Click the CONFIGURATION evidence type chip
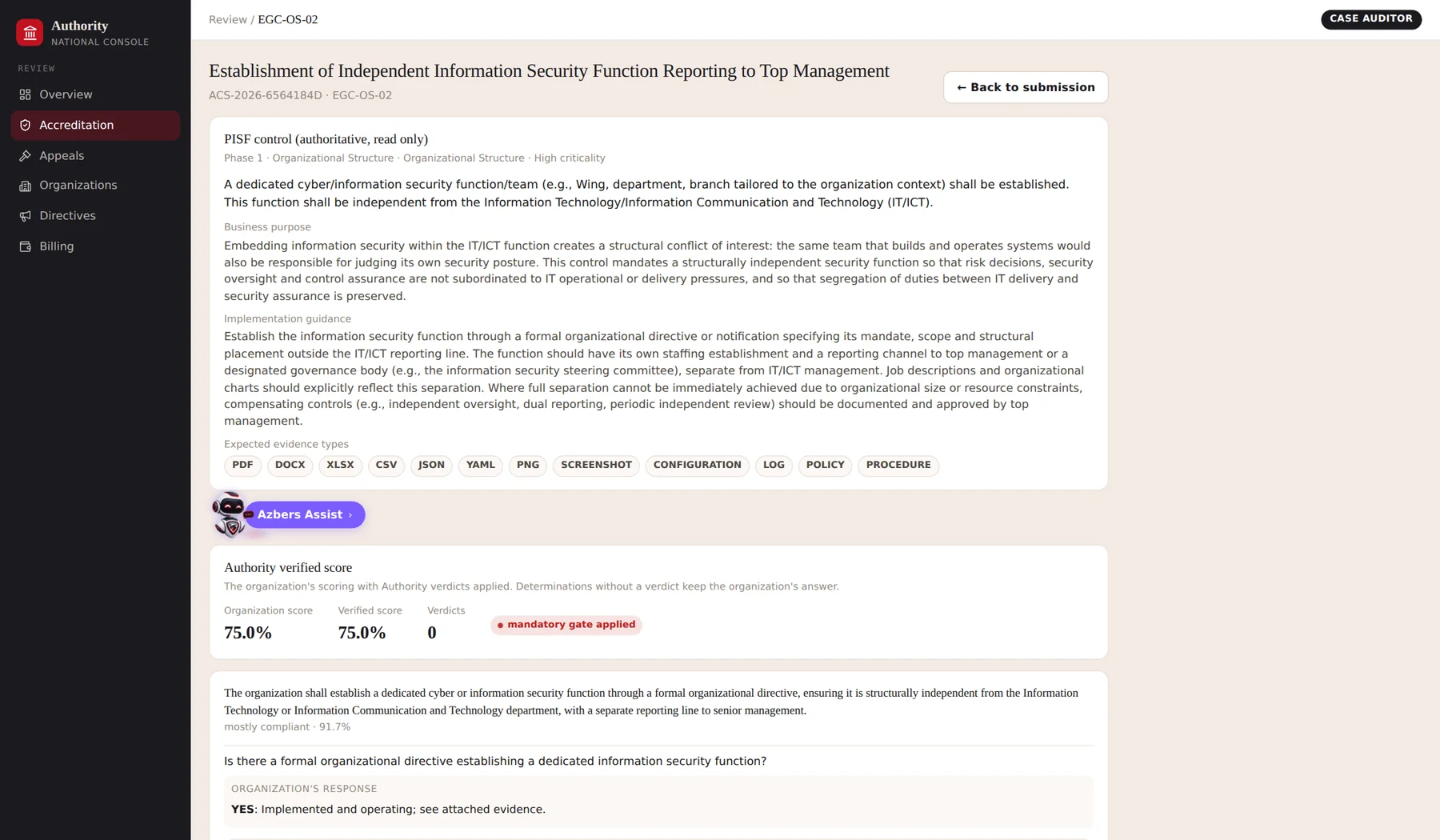Screen dimensions: 1440x840 click(698, 465)
